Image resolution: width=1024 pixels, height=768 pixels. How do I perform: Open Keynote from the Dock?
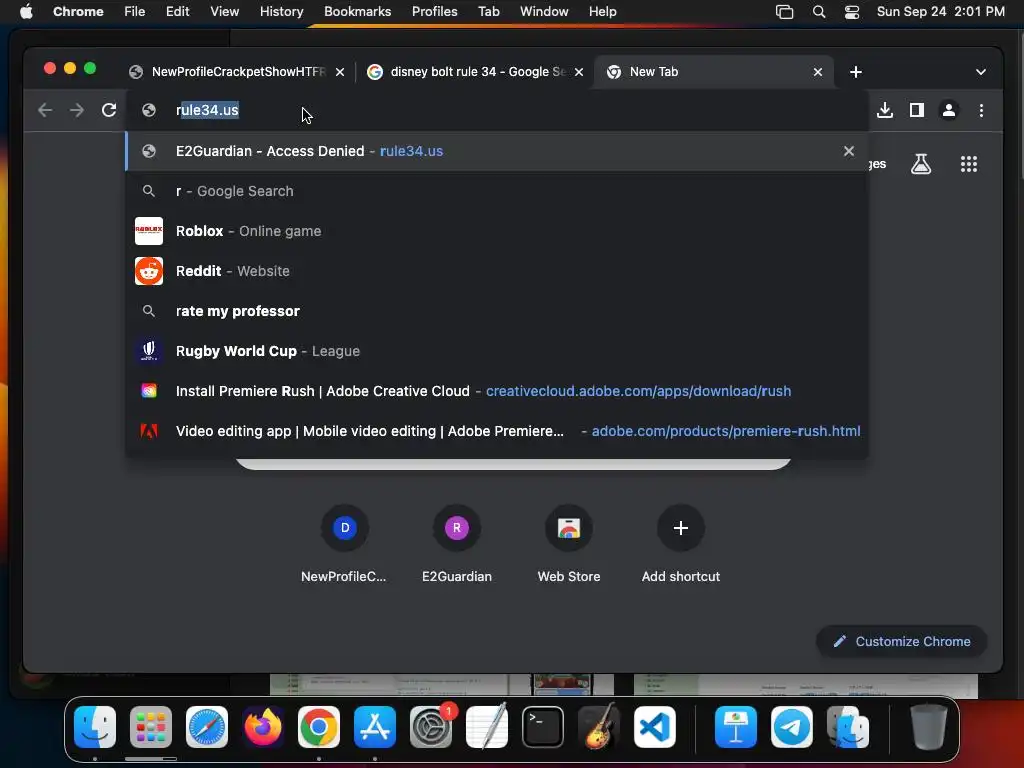[x=736, y=727]
